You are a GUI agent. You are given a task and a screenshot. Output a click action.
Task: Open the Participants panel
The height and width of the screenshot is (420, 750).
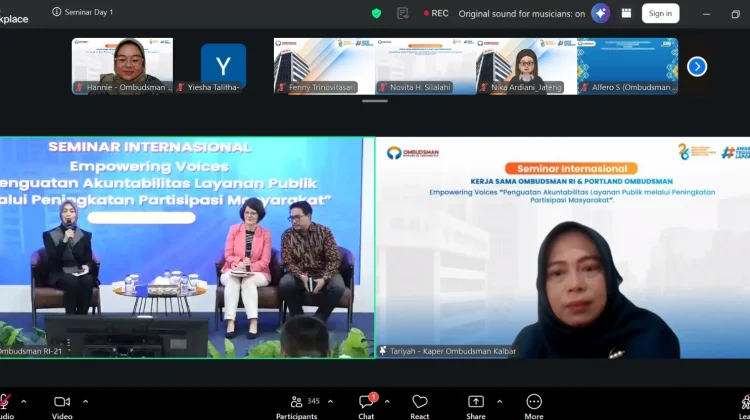coord(298,406)
